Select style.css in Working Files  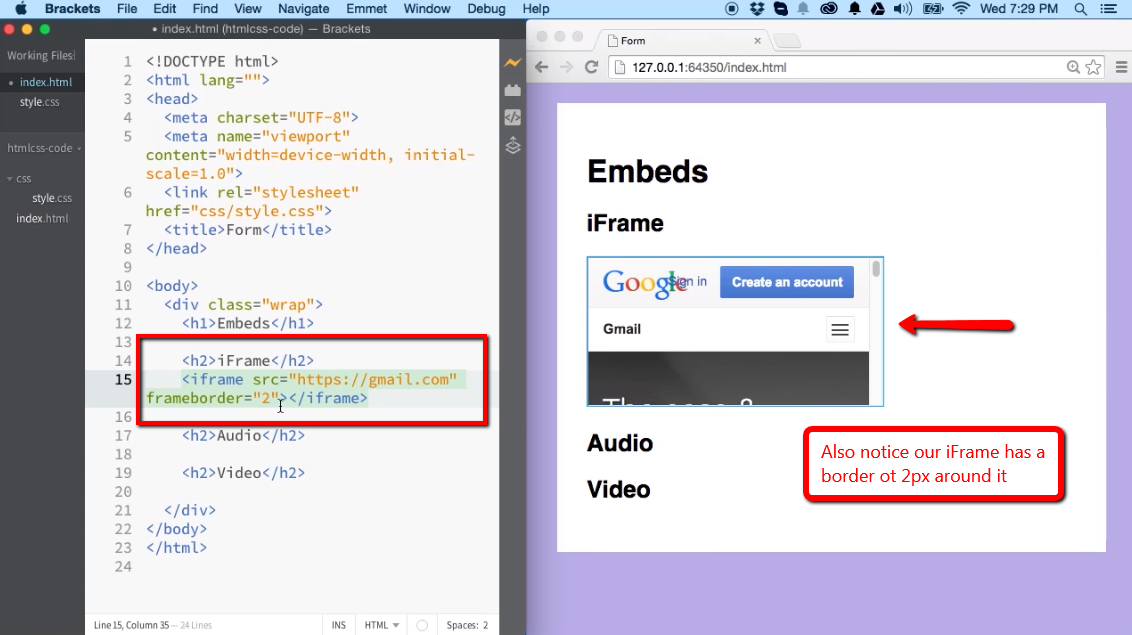coord(39,102)
